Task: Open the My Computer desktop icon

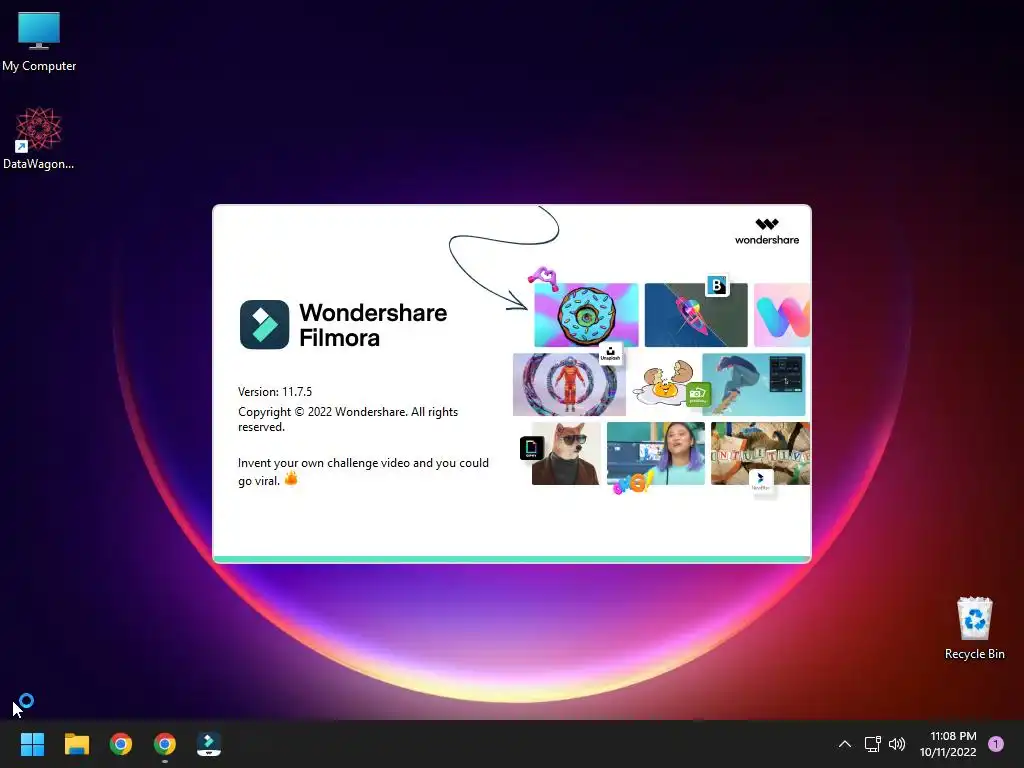Action: 39,42
